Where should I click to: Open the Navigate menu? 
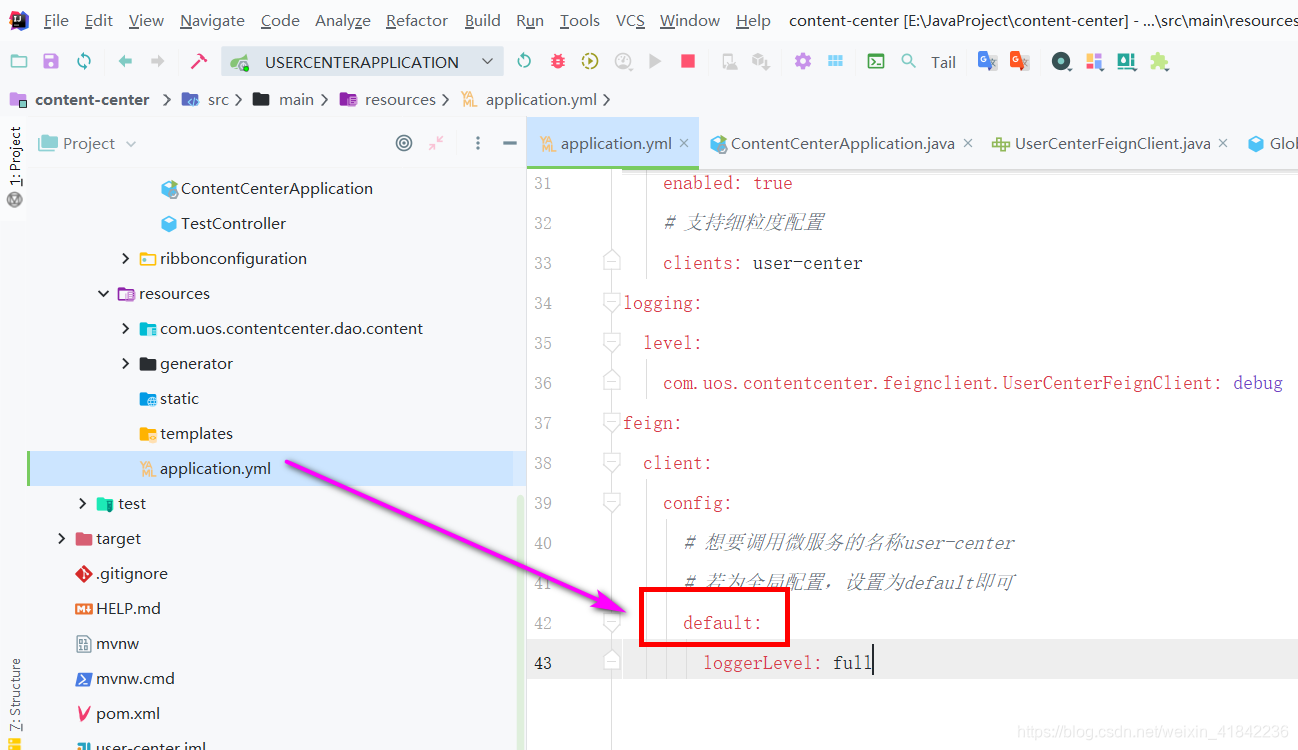click(212, 20)
